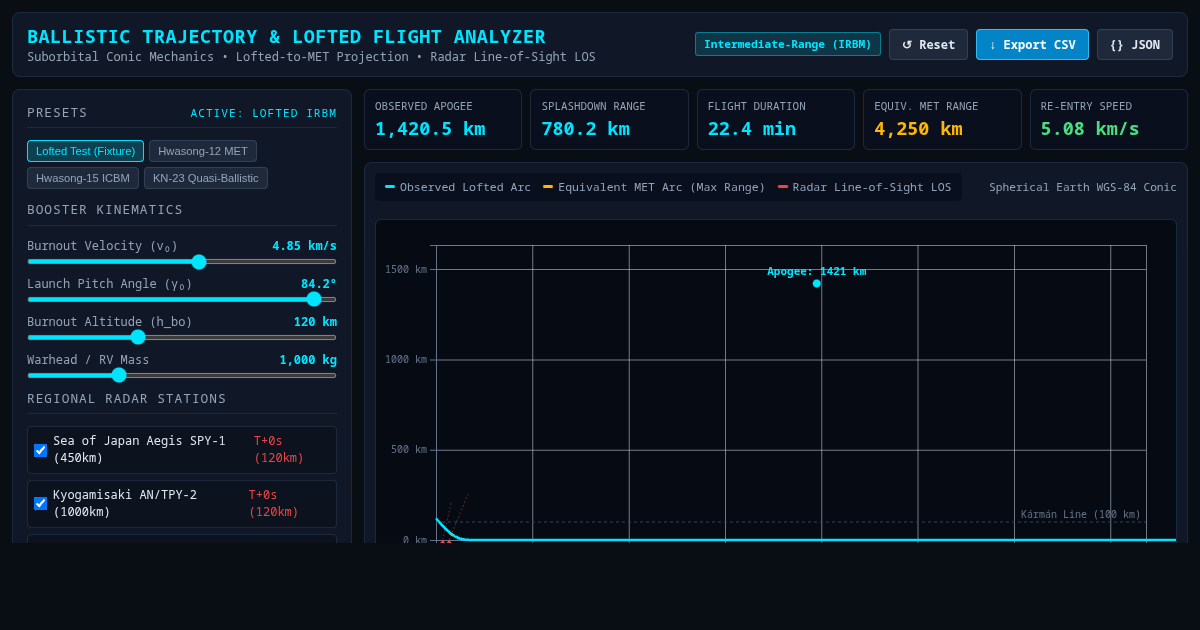Adjust the Burnout Altitude slider
Screen dimensions: 1200x630
[x=182, y=337]
